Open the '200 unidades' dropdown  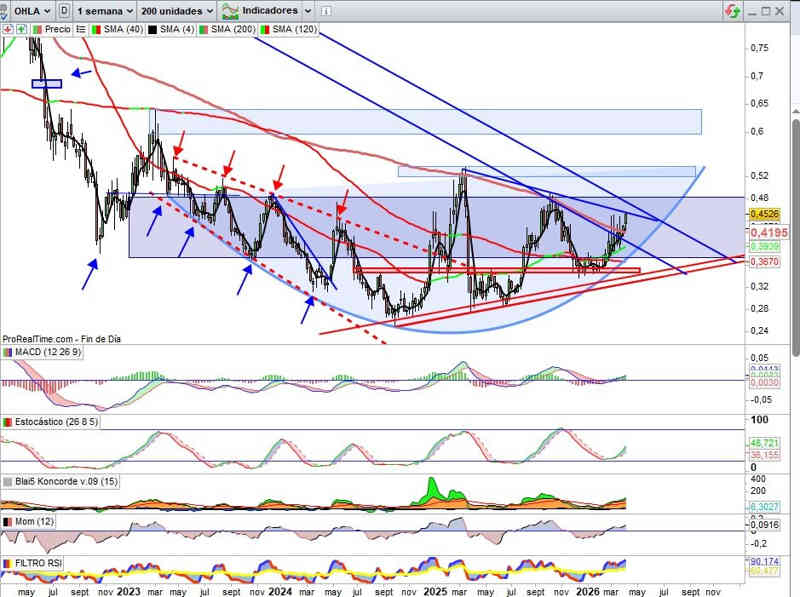(x=177, y=10)
